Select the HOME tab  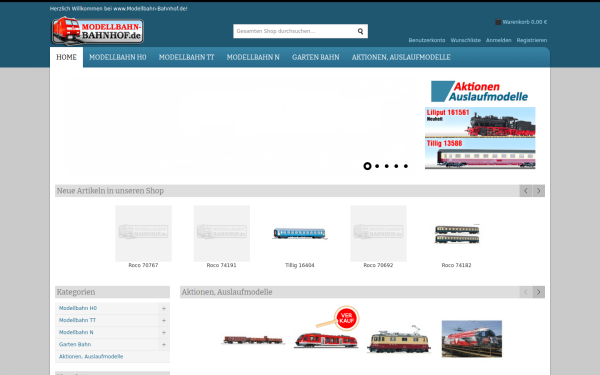[x=66, y=57]
